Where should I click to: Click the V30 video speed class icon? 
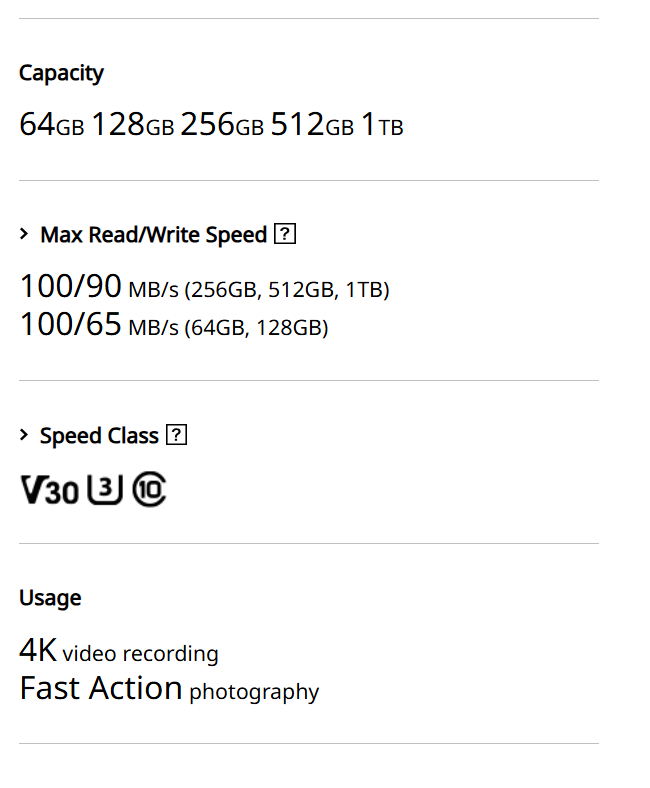coord(49,490)
